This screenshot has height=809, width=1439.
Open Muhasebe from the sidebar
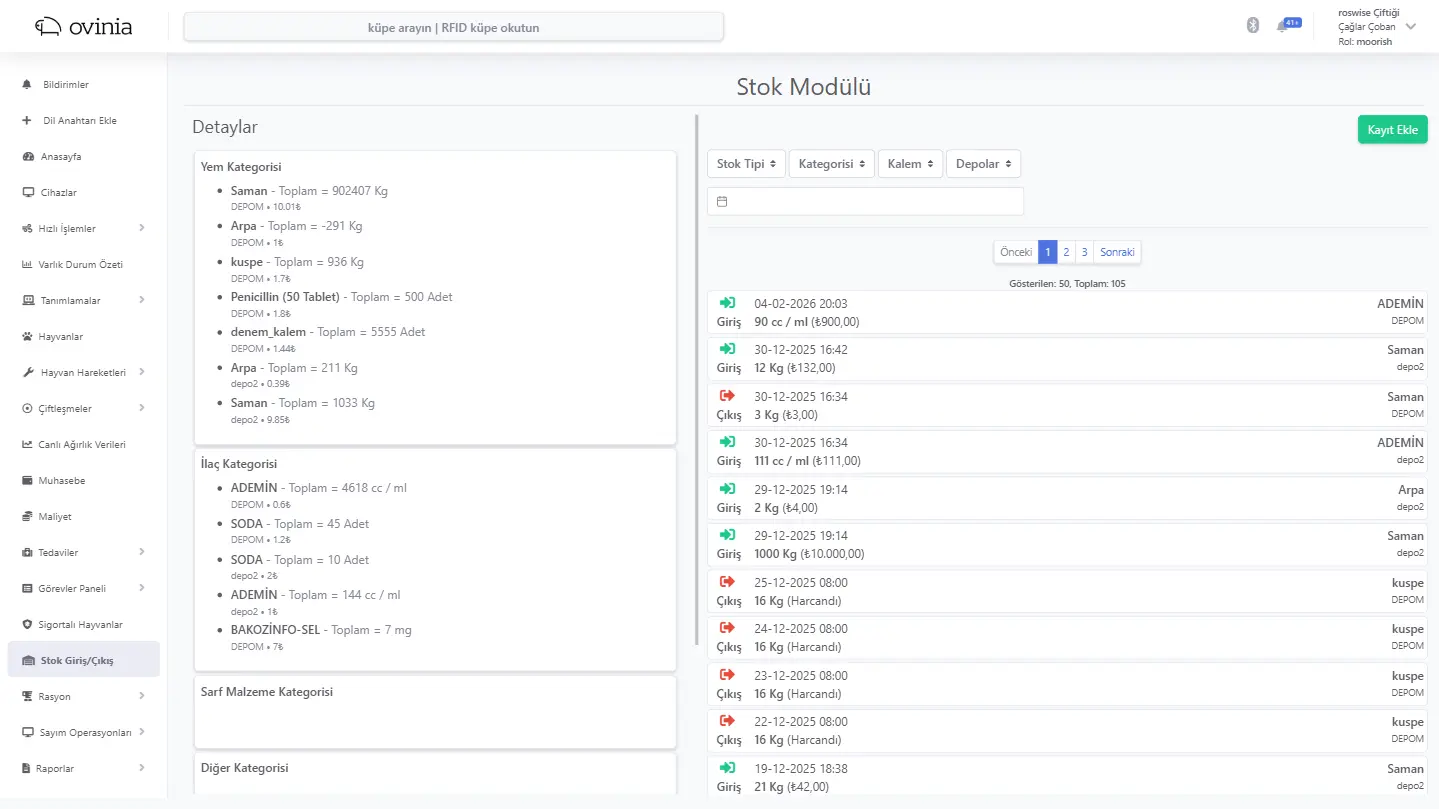[61, 481]
